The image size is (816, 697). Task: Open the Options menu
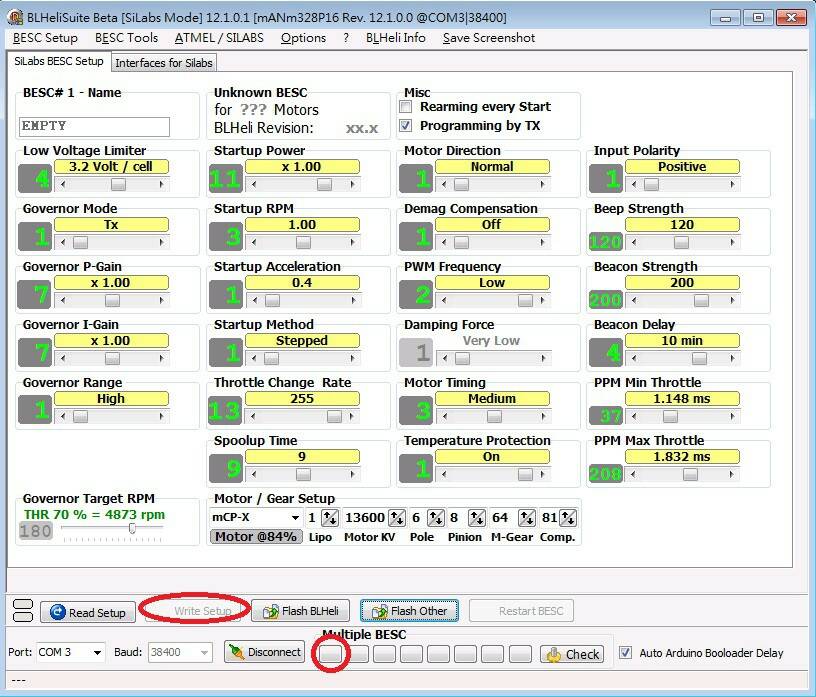coord(303,38)
